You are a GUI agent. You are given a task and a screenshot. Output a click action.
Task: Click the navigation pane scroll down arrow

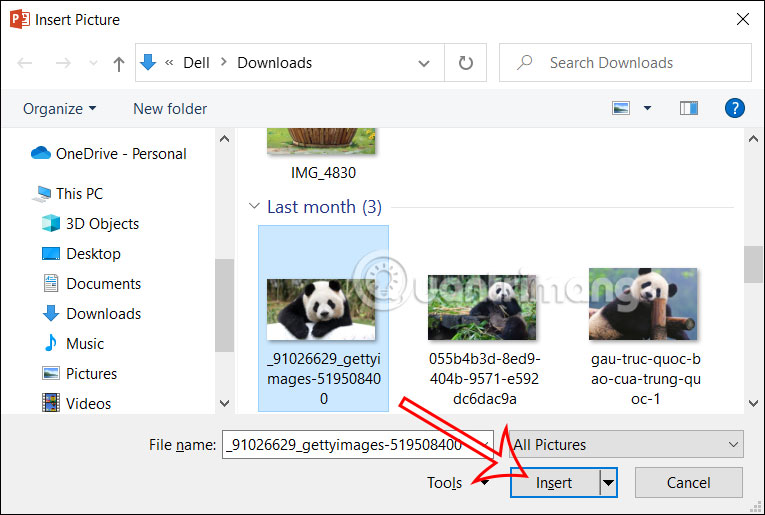[224, 403]
